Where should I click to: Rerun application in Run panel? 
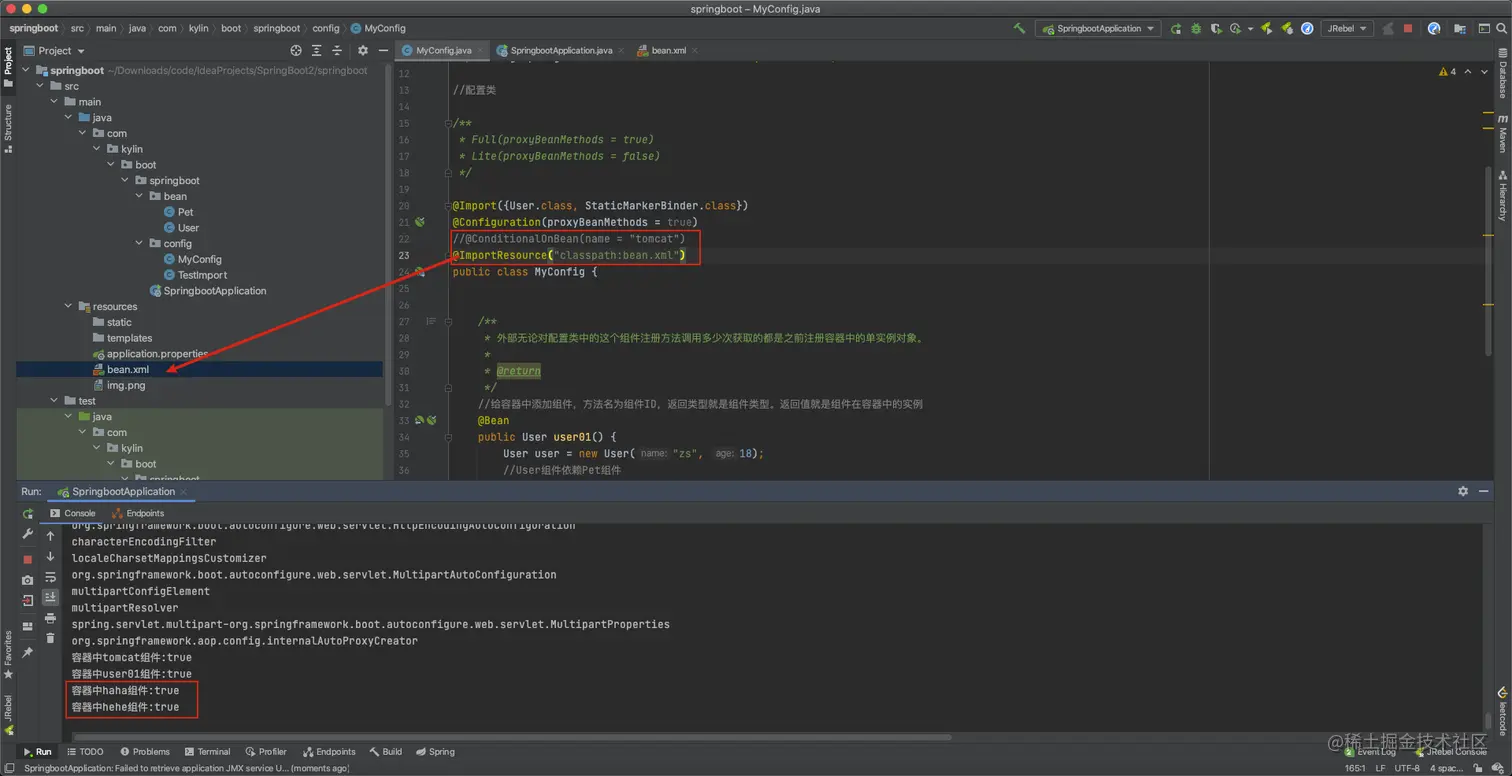pos(28,513)
